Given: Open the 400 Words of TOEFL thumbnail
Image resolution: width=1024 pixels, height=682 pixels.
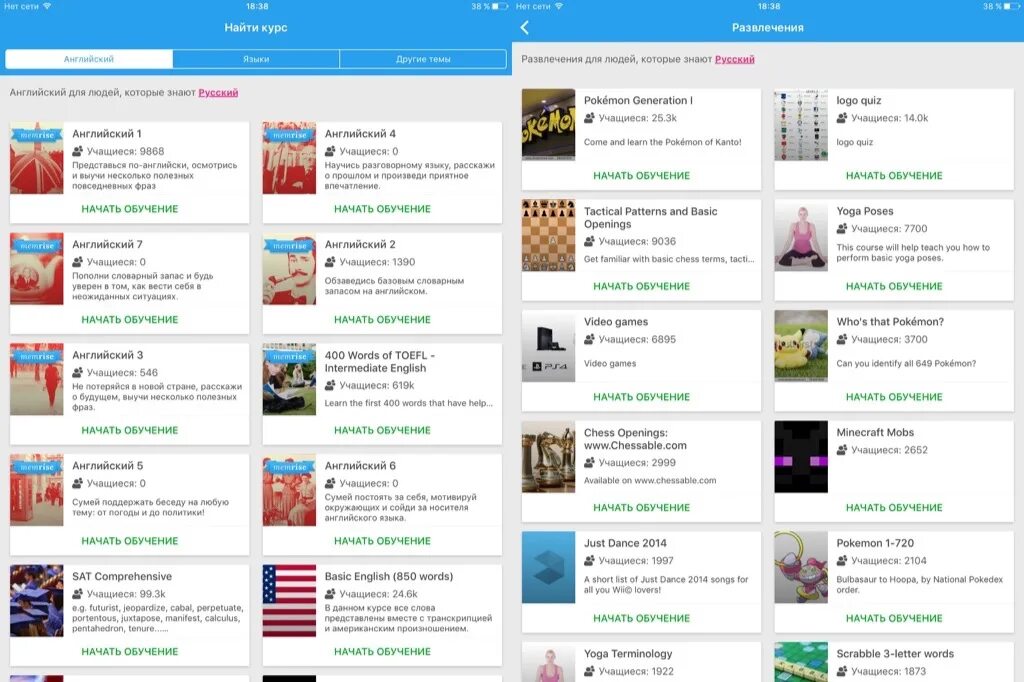Looking at the screenshot, I should coord(289,380).
